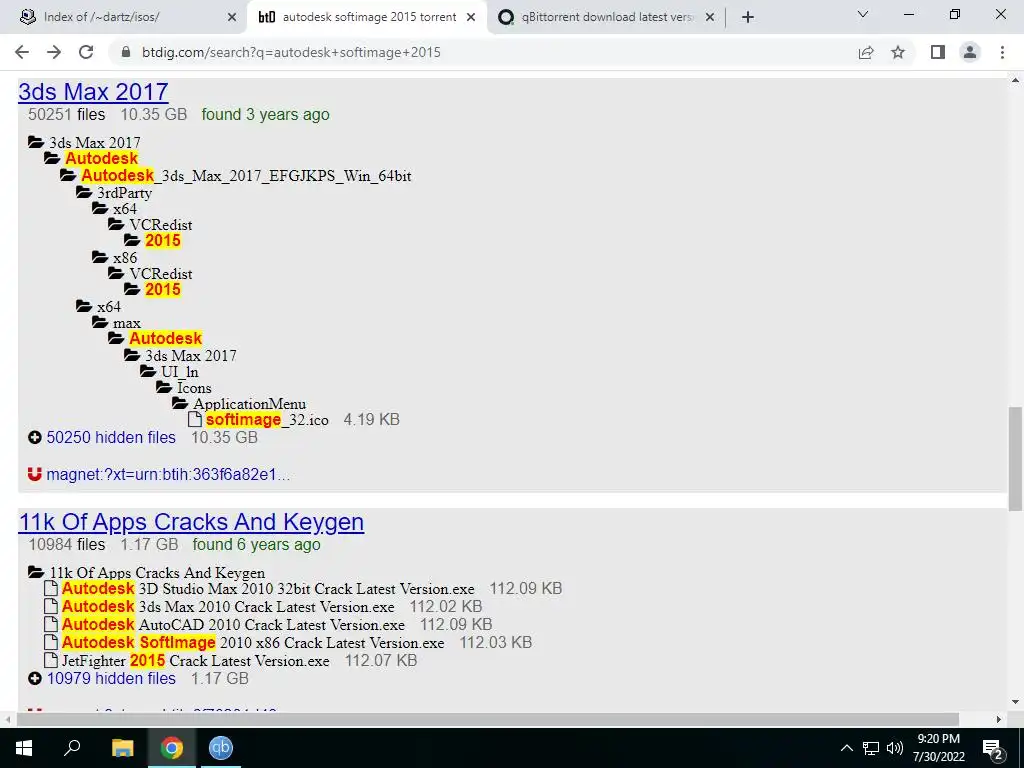Open the browser side panel
Viewport: 1024px width, 768px height.
click(x=938, y=52)
